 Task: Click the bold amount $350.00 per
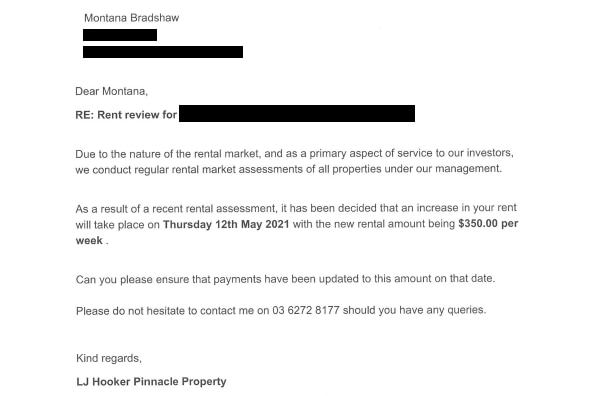[488, 223]
